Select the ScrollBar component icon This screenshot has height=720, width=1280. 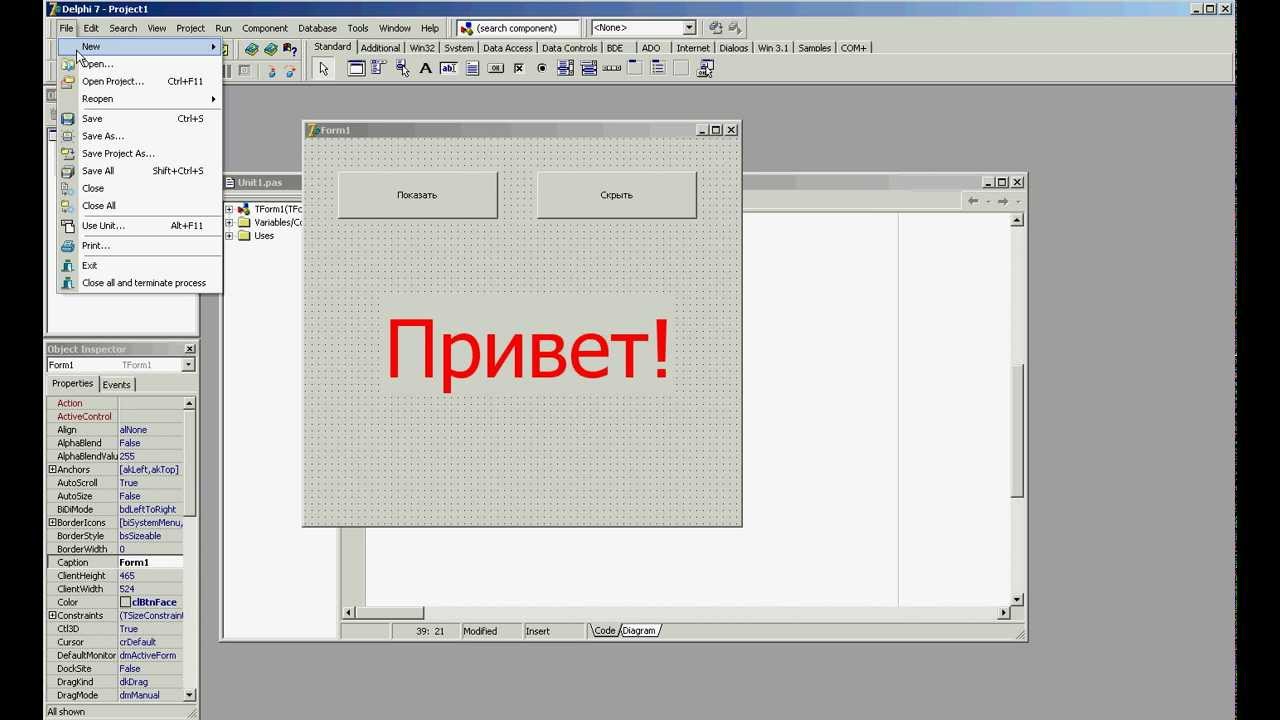pyautogui.click(x=611, y=68)
